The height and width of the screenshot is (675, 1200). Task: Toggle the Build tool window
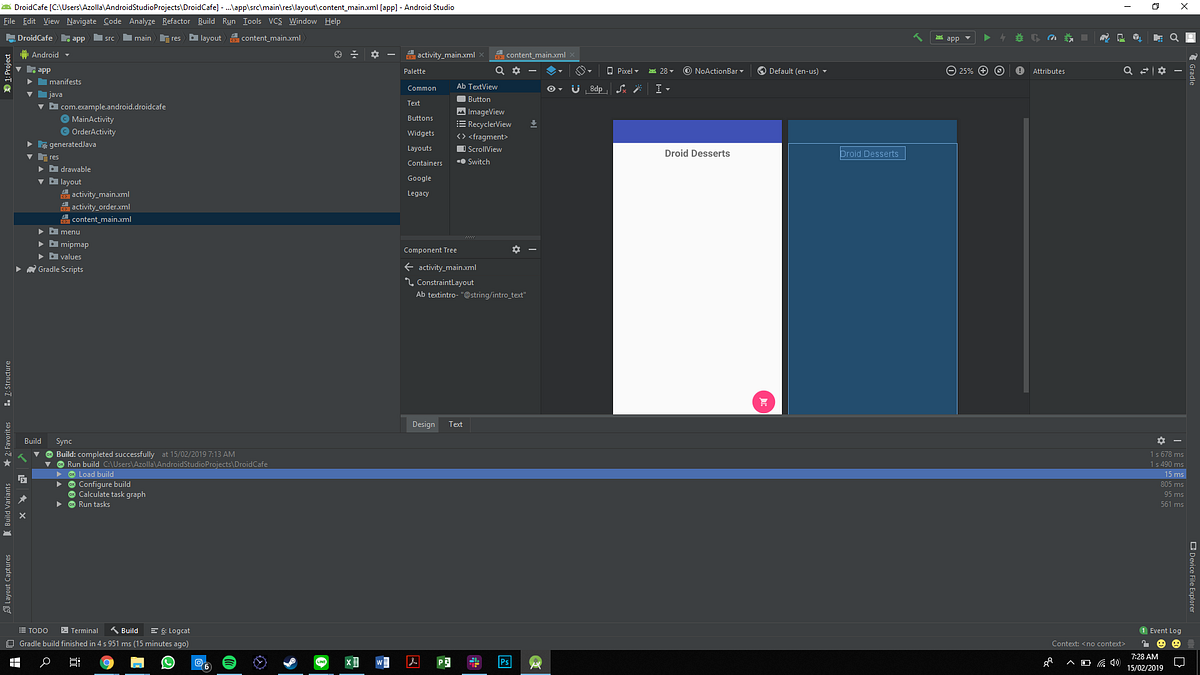[123, 630]
